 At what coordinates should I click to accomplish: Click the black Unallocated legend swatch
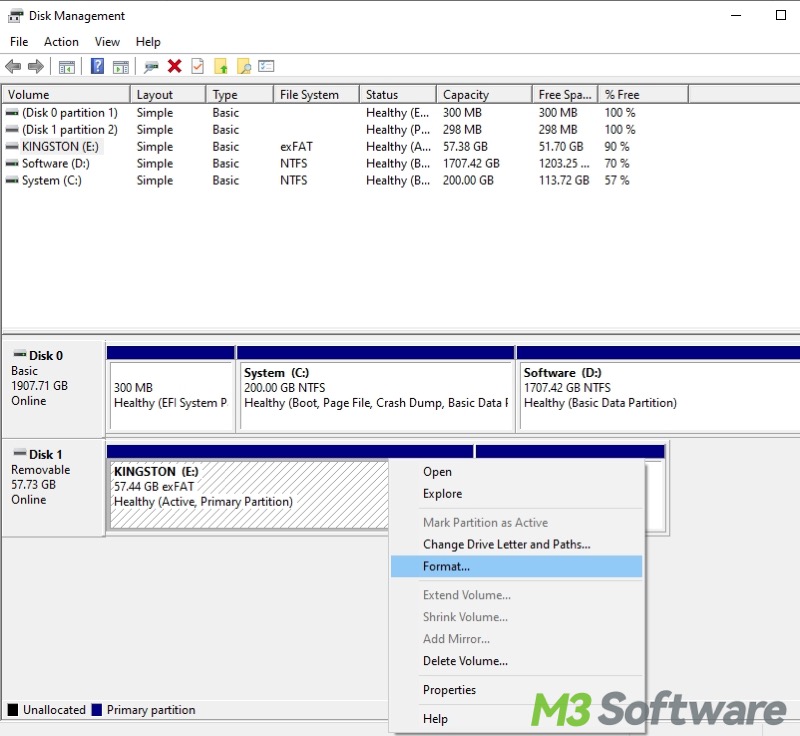13,709
